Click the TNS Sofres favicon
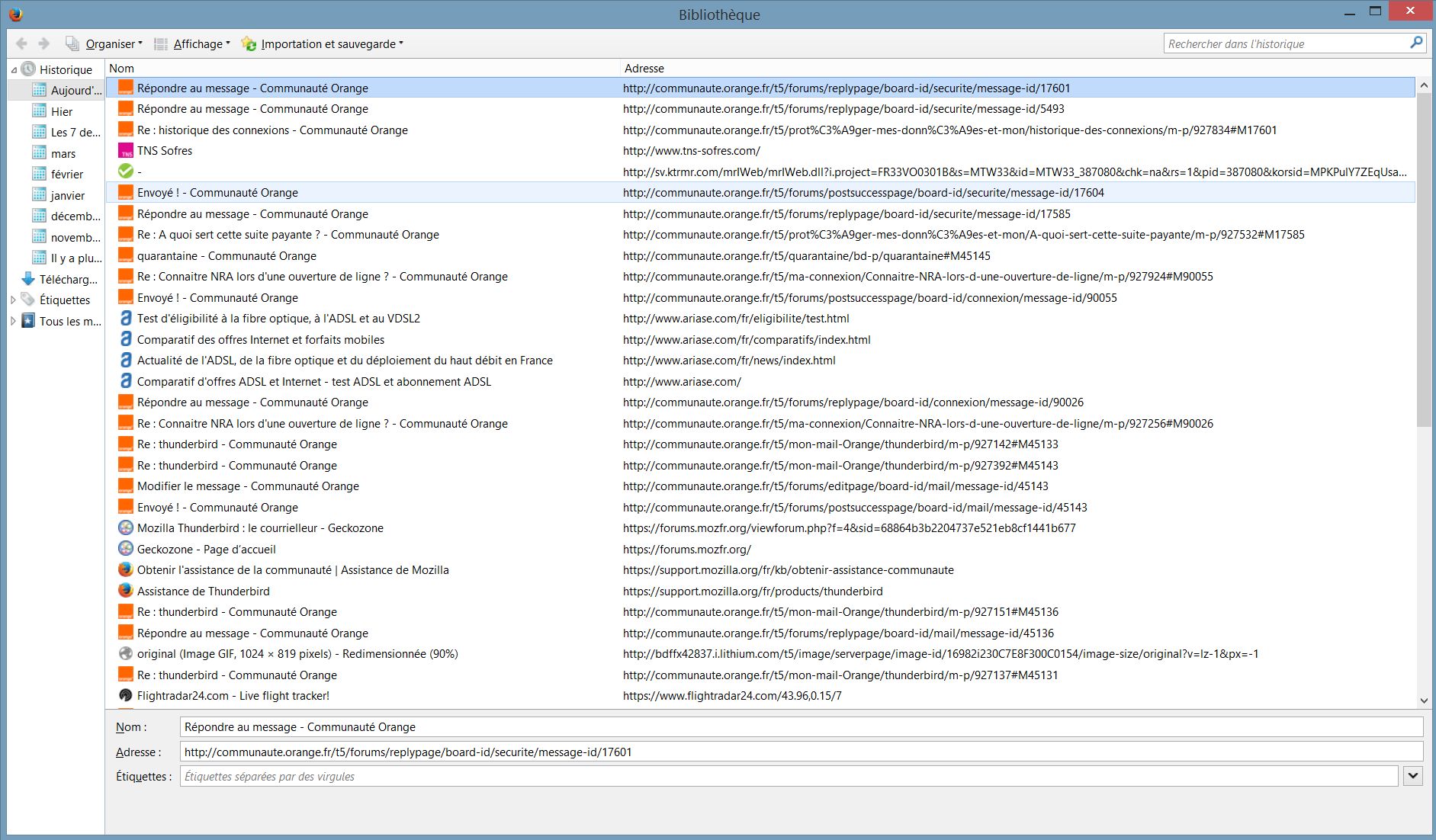The width and height of the screenshot is (1436, 840). (126, 151)
